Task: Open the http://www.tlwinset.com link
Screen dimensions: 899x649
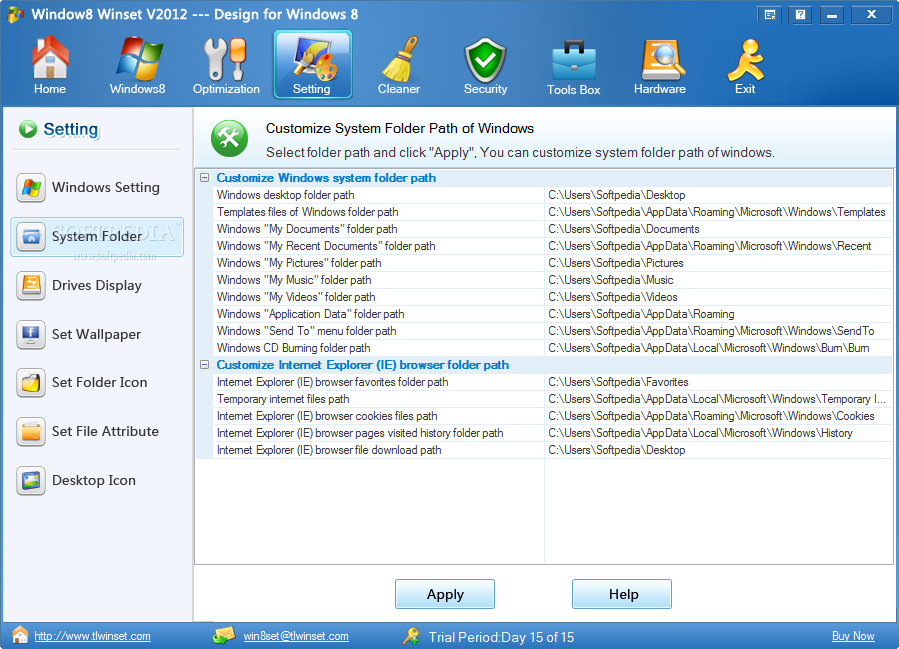Action: pyautogui.click(x=92, y=636)
